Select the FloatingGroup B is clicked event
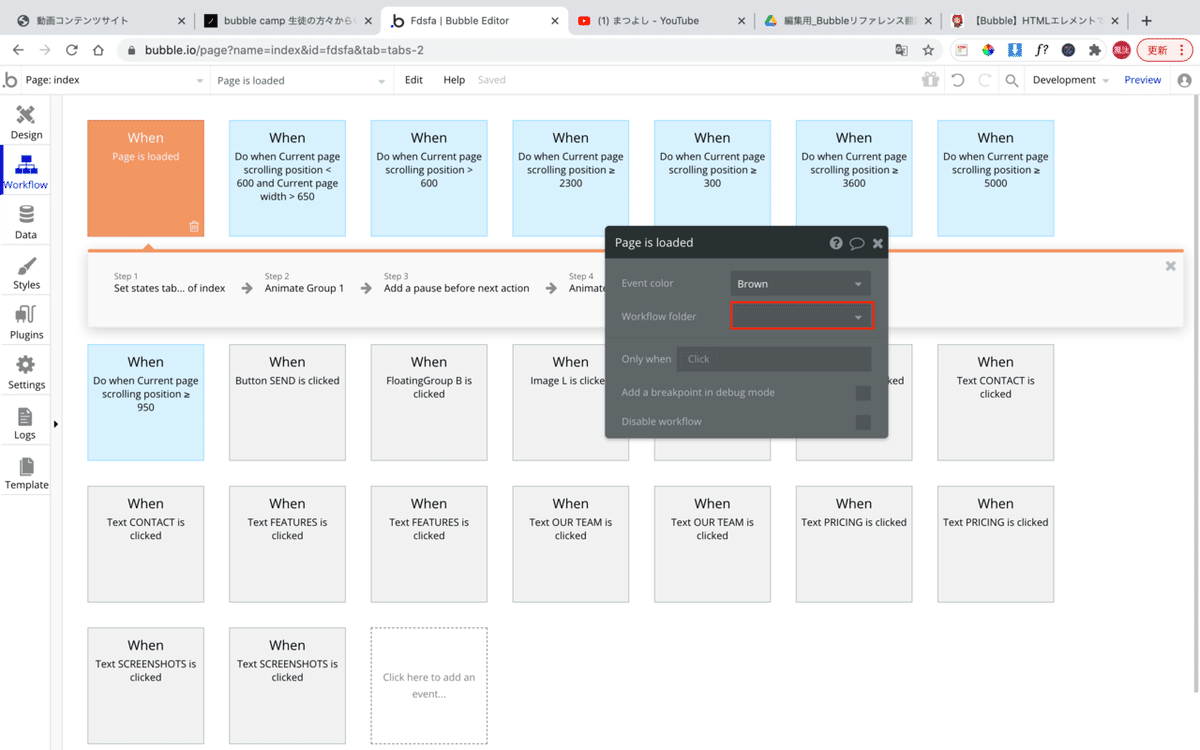 click(x=429, y=402)
